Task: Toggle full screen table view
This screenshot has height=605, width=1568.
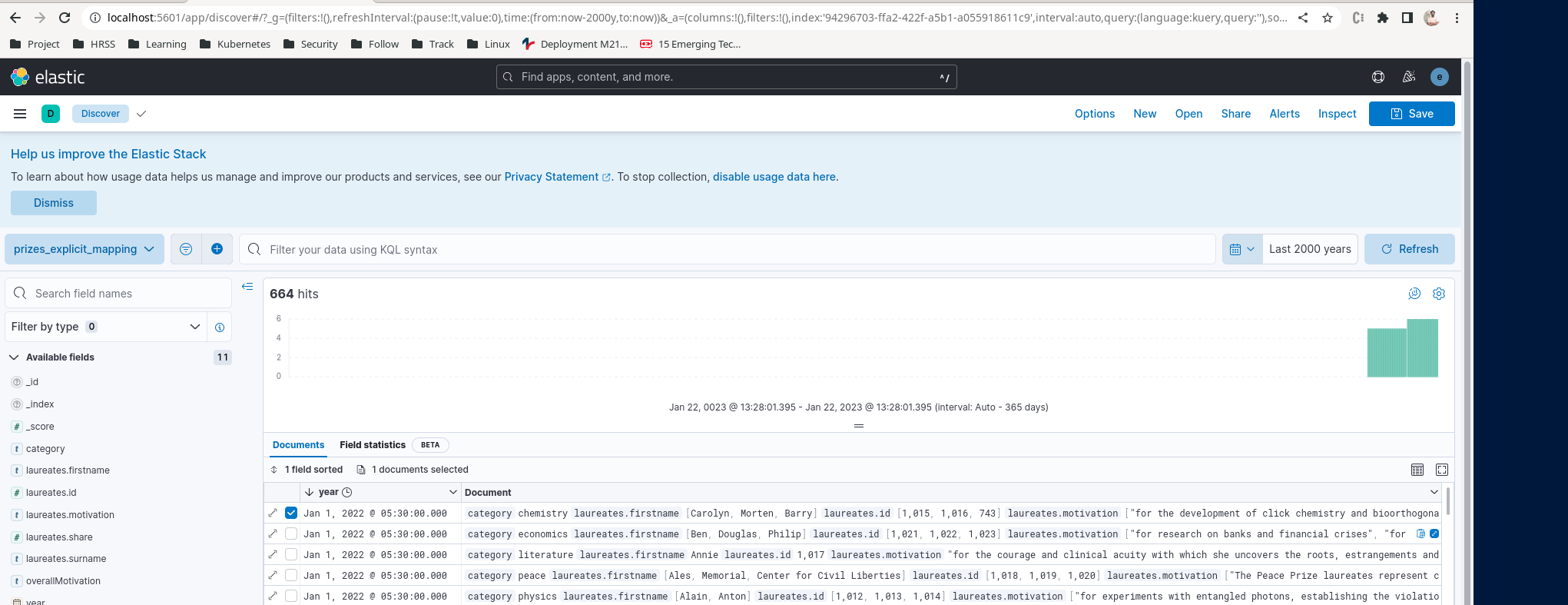Action: pyautogui.click(x=1442, y=470)
